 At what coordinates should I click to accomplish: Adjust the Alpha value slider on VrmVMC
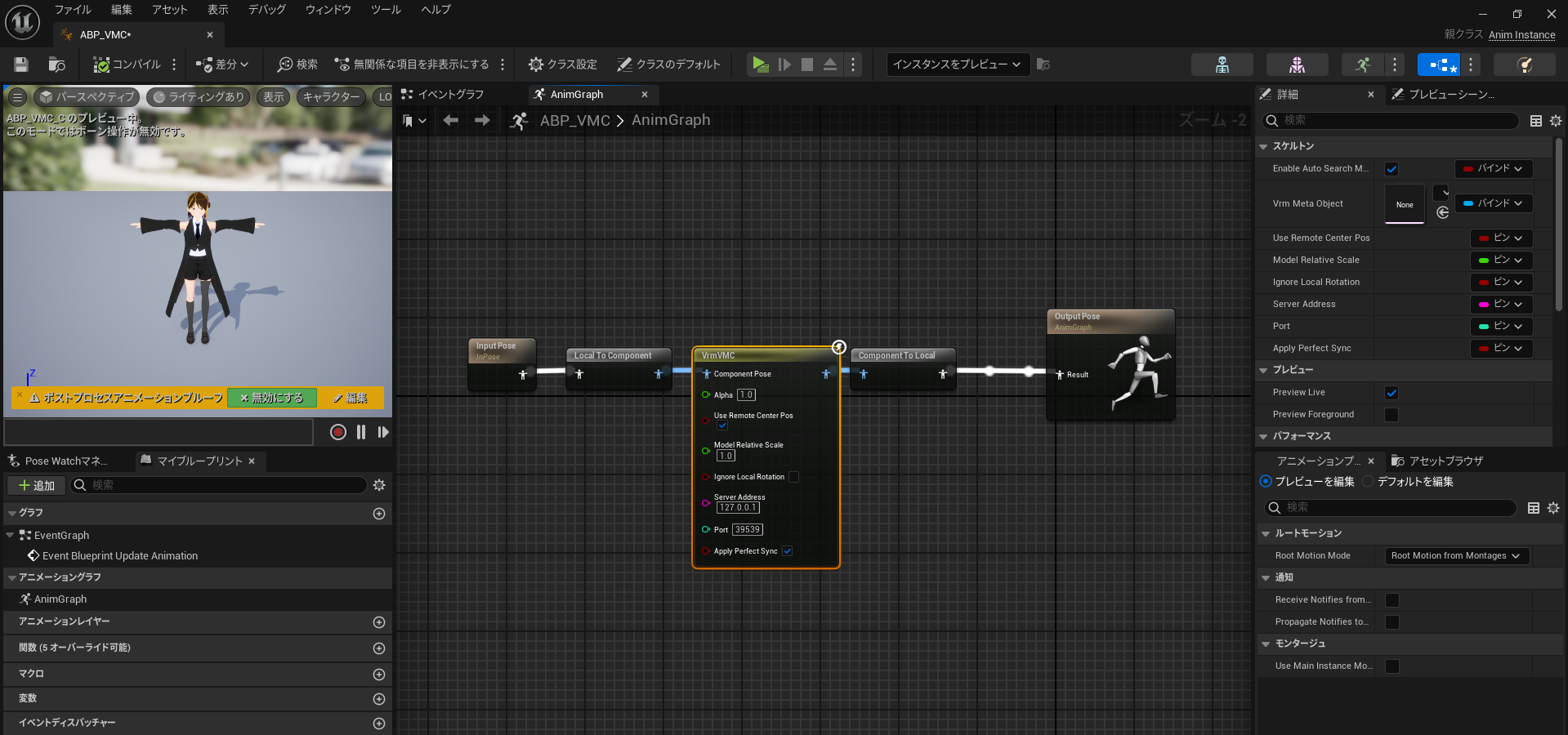tap(744, 394)
